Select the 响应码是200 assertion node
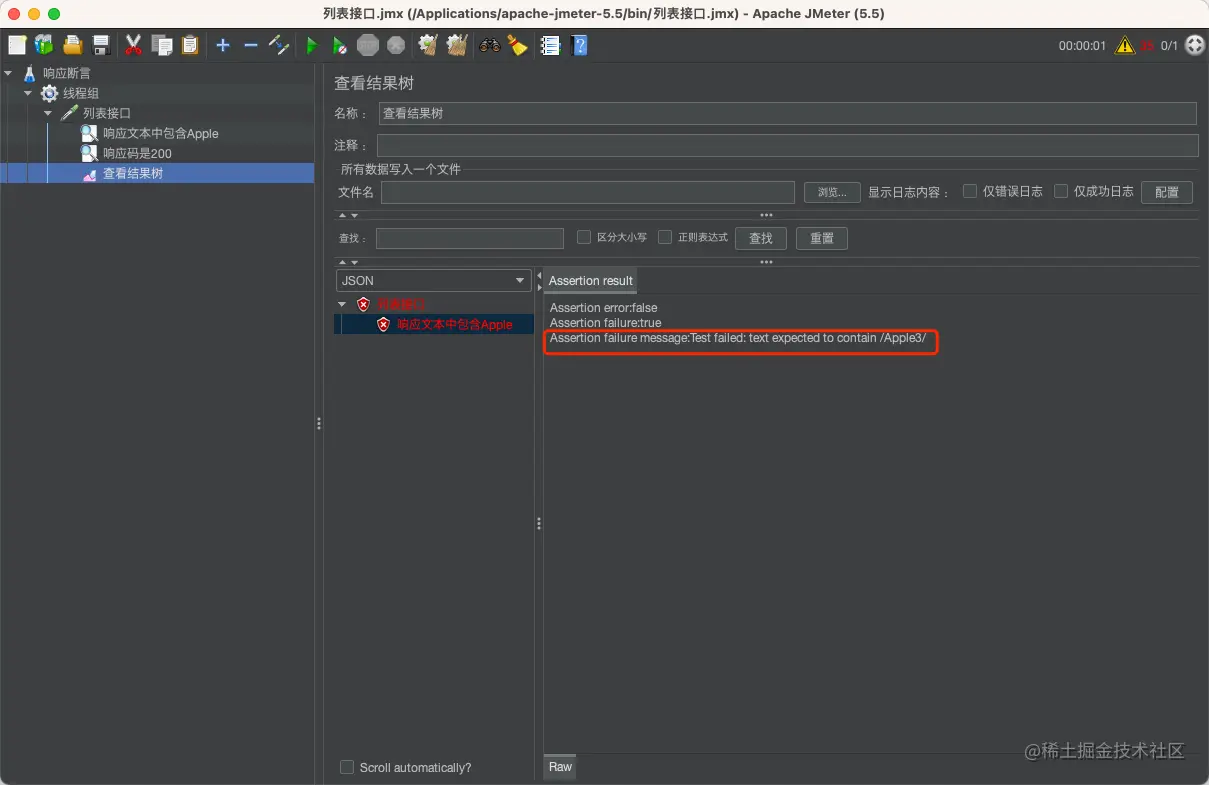1209x785 pixels. (137, 153)
